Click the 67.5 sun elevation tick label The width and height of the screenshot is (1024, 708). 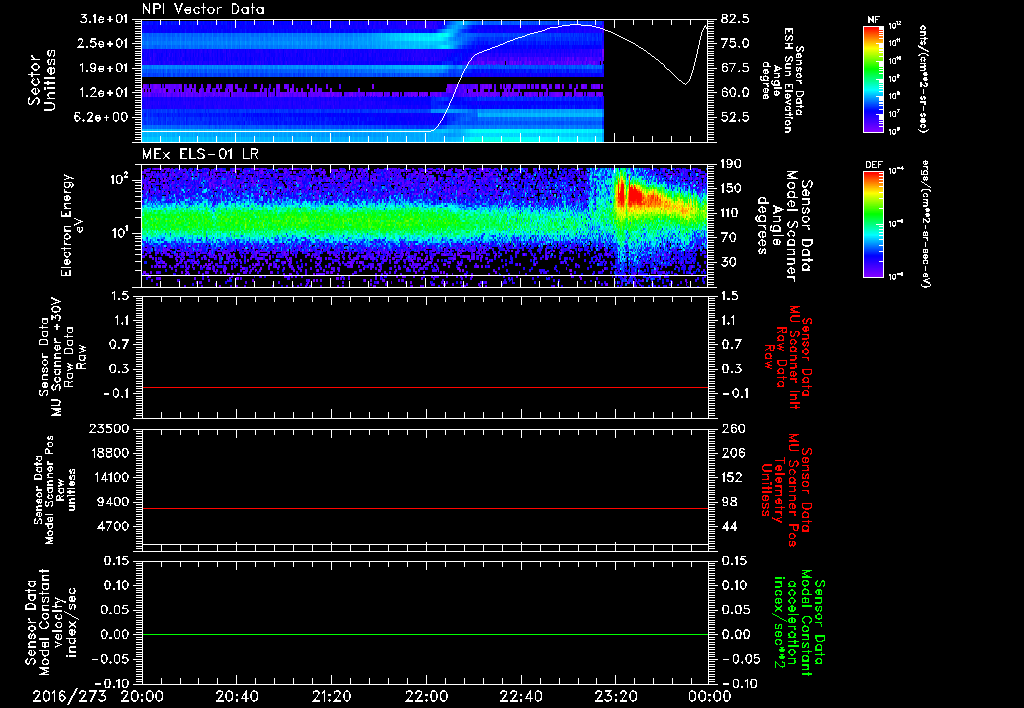[x=735, y=68]
